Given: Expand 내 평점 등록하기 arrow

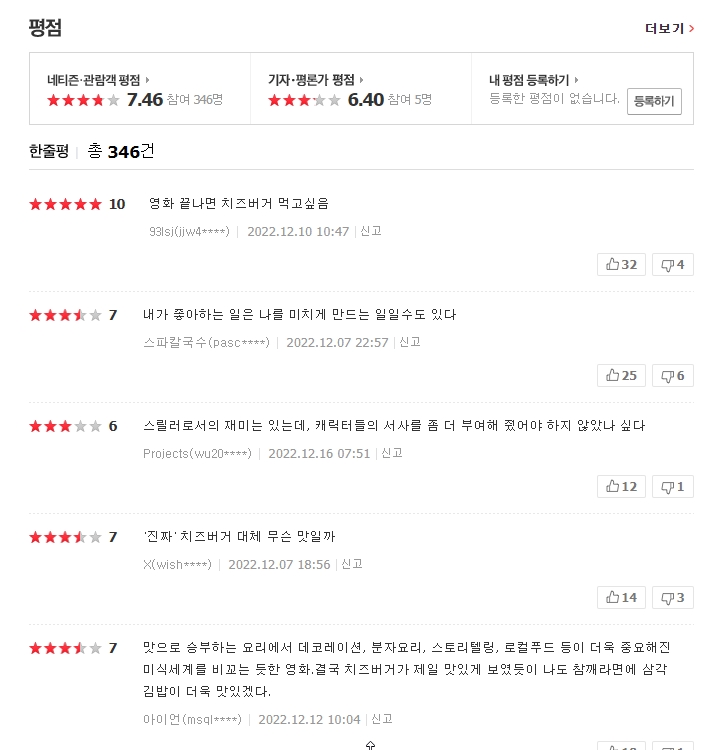Looking at the screenshot, I should pos(577,80).
